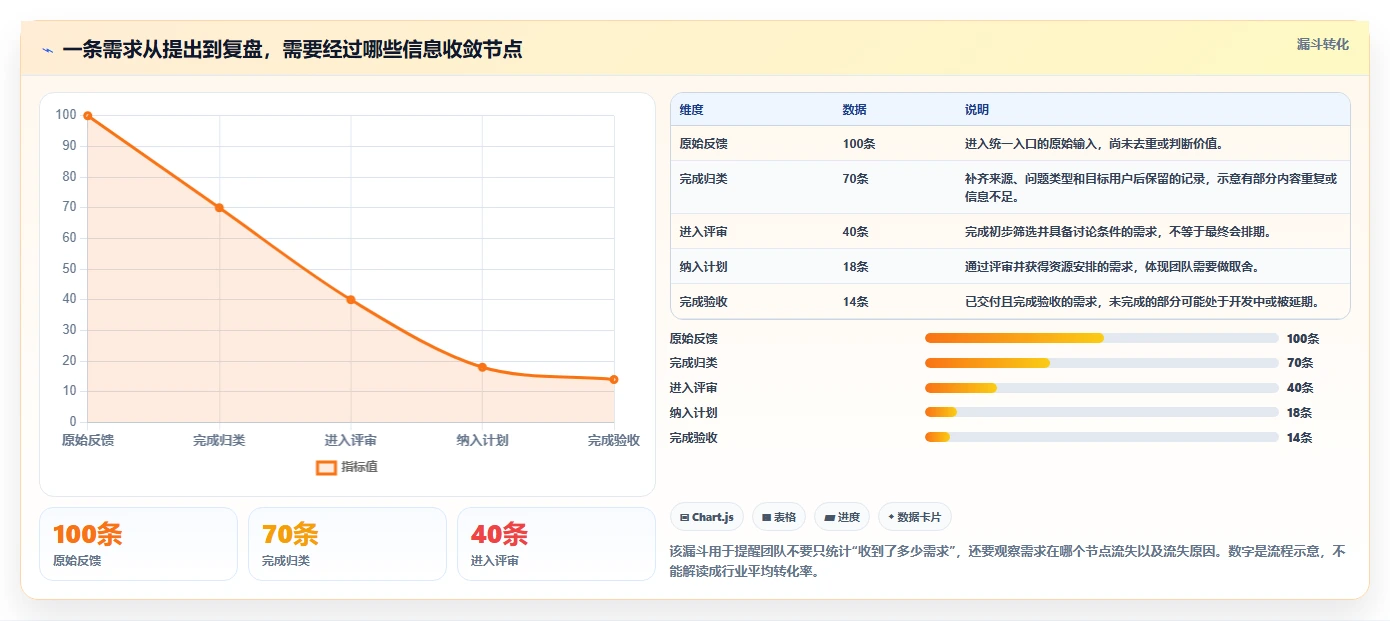Image resolution: width=1390 pixels, height=621 pixels.
Task: Select the Chart.js chip
Action: point(707,517)
